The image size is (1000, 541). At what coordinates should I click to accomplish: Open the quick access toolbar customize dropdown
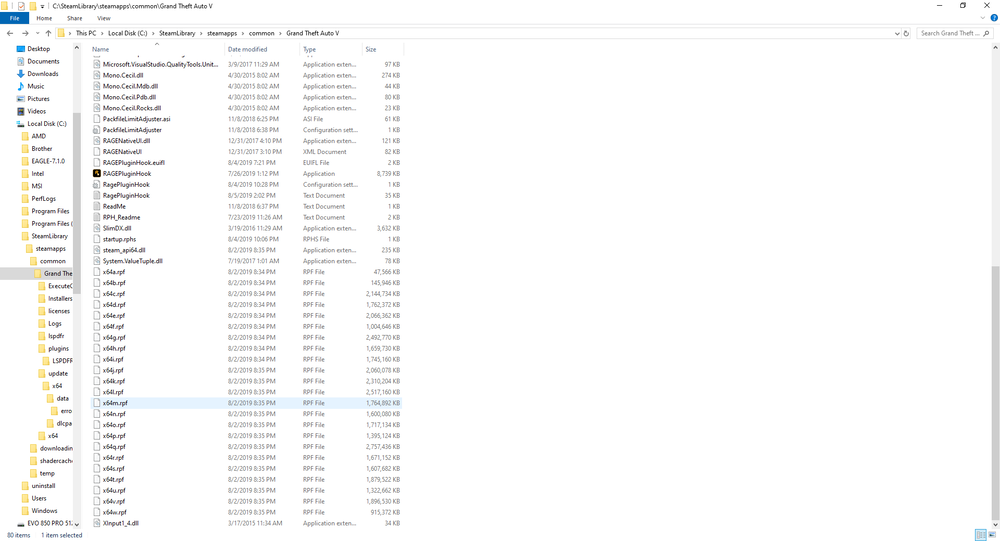[x=42, y=6]
